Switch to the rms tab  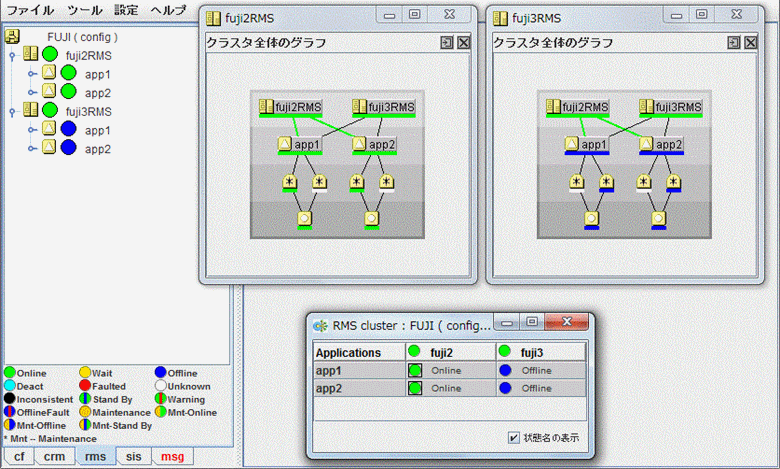96,457
